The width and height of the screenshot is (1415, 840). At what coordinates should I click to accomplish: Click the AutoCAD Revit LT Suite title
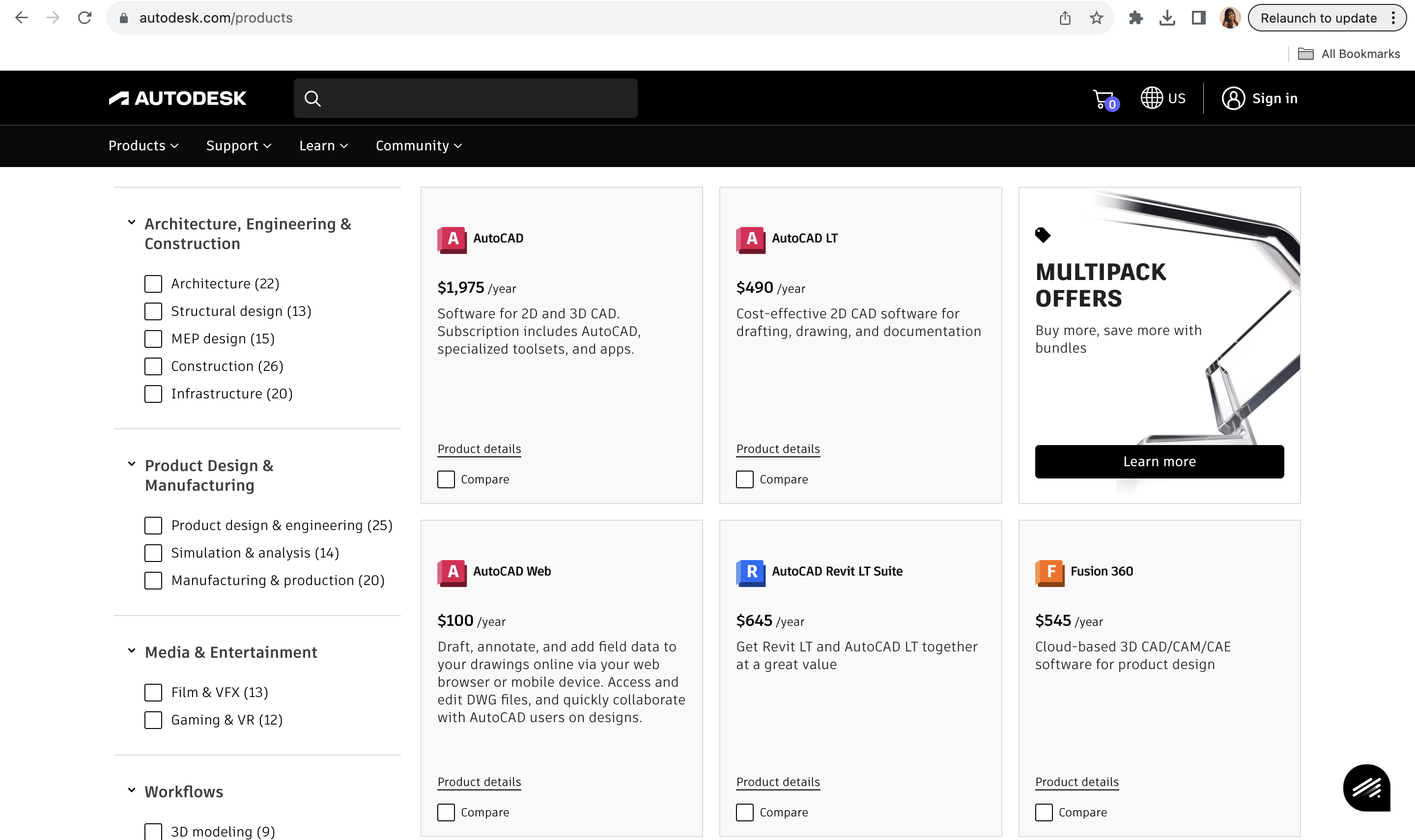(x=837, y=572)
